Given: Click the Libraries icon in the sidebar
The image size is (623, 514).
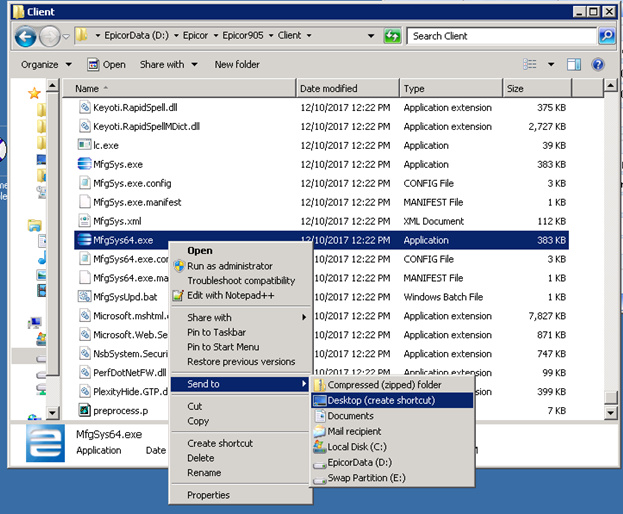Looking at the screenshot, I should tap(35, 225).
